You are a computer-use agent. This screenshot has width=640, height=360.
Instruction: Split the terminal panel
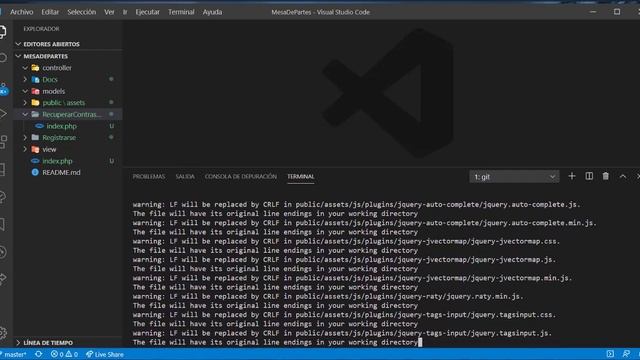[x=589, y=176]
